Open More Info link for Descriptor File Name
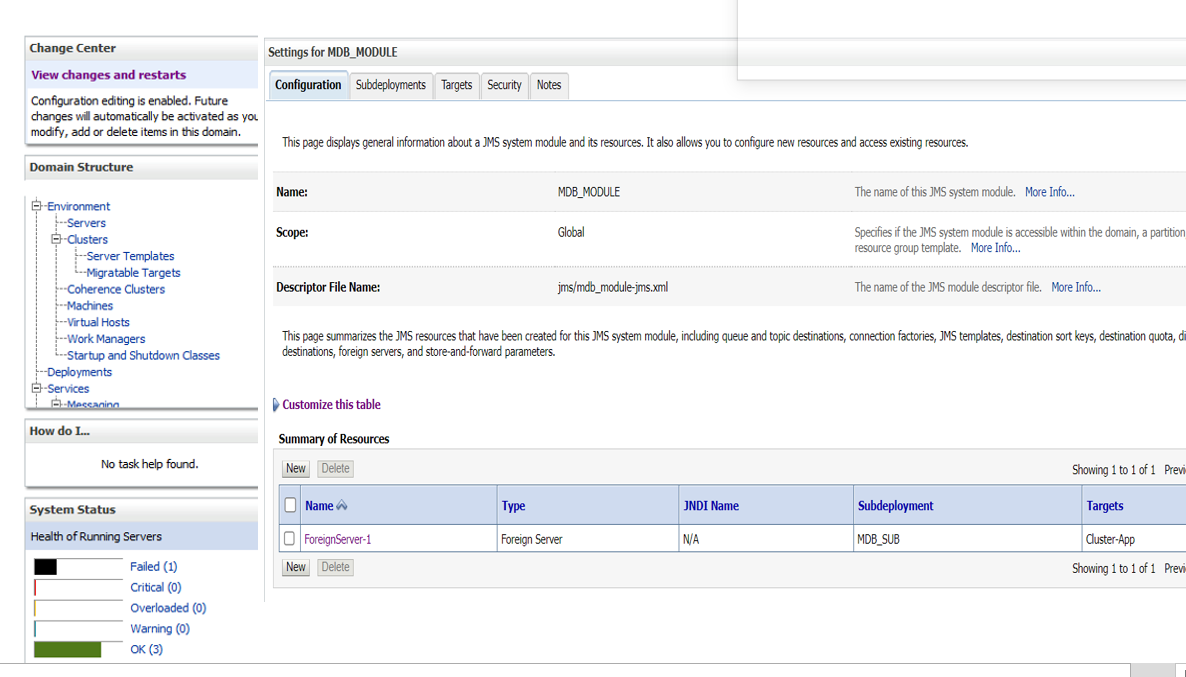 coord(1076,287)
